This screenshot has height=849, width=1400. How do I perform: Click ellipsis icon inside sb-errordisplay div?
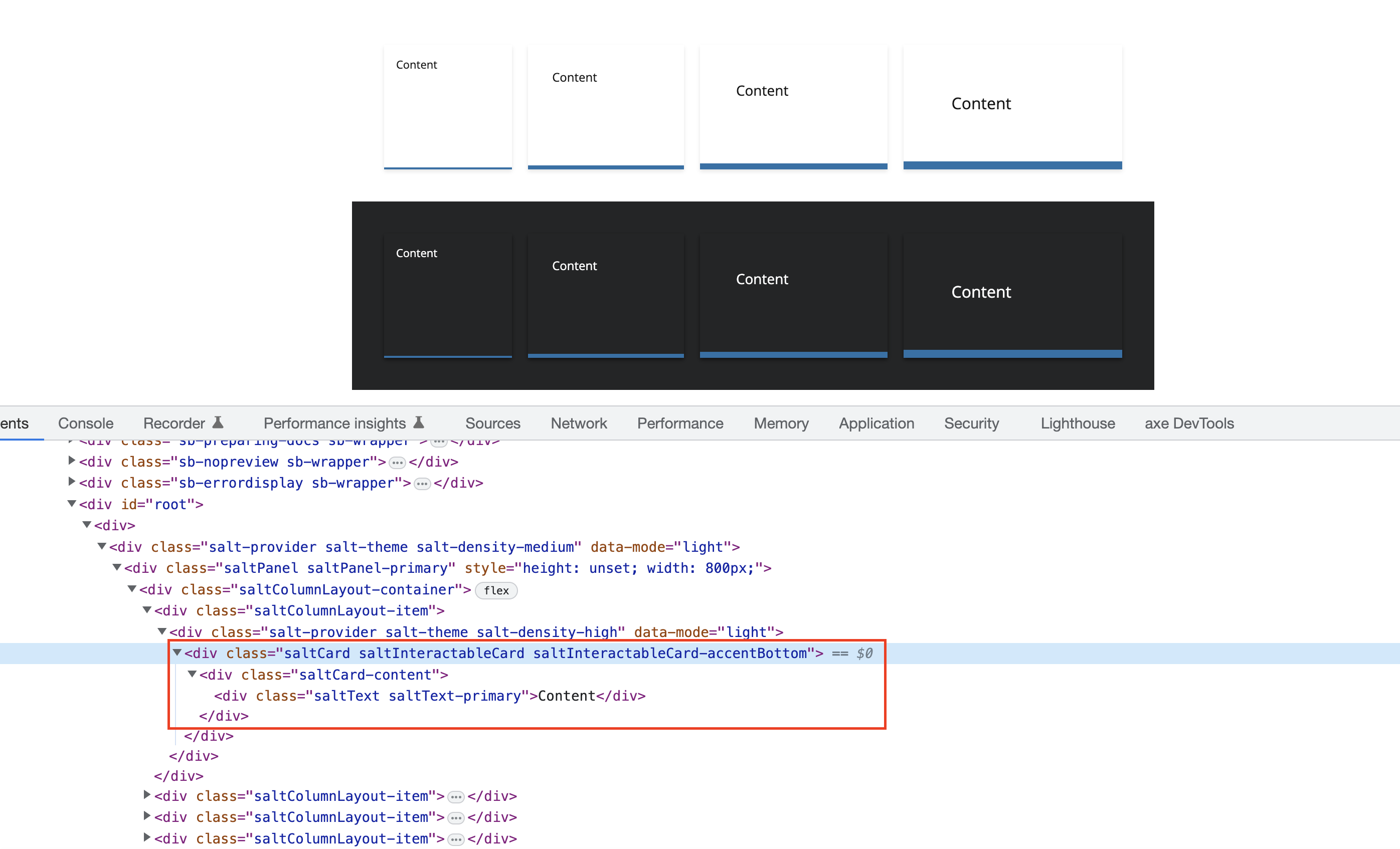point(422,483)
